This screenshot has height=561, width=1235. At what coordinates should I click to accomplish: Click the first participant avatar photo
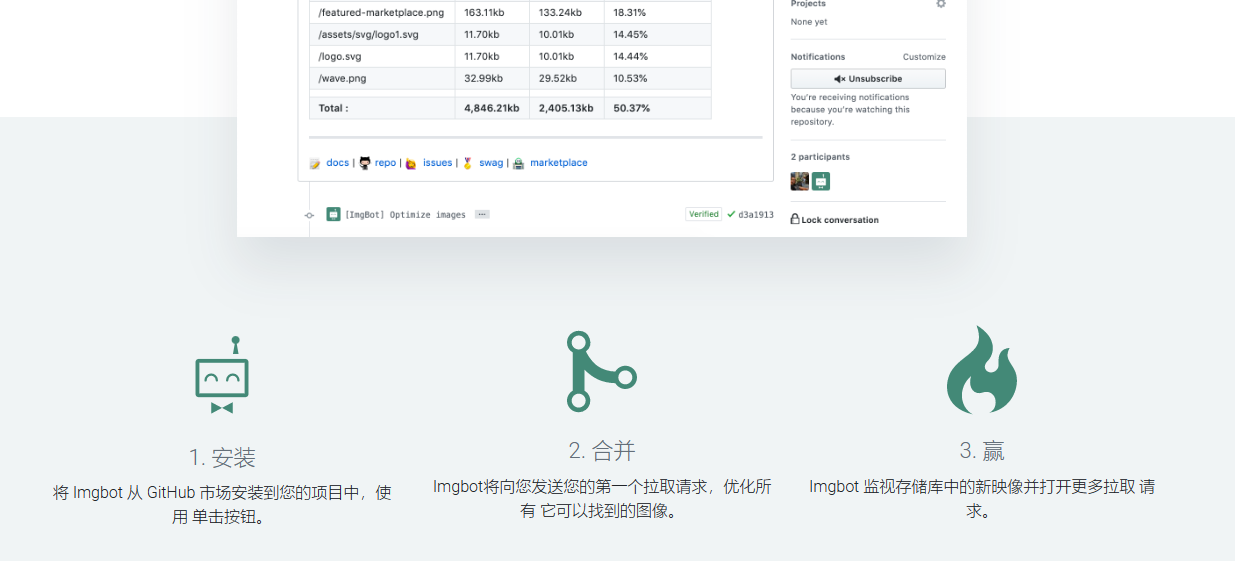pos(800,181)
